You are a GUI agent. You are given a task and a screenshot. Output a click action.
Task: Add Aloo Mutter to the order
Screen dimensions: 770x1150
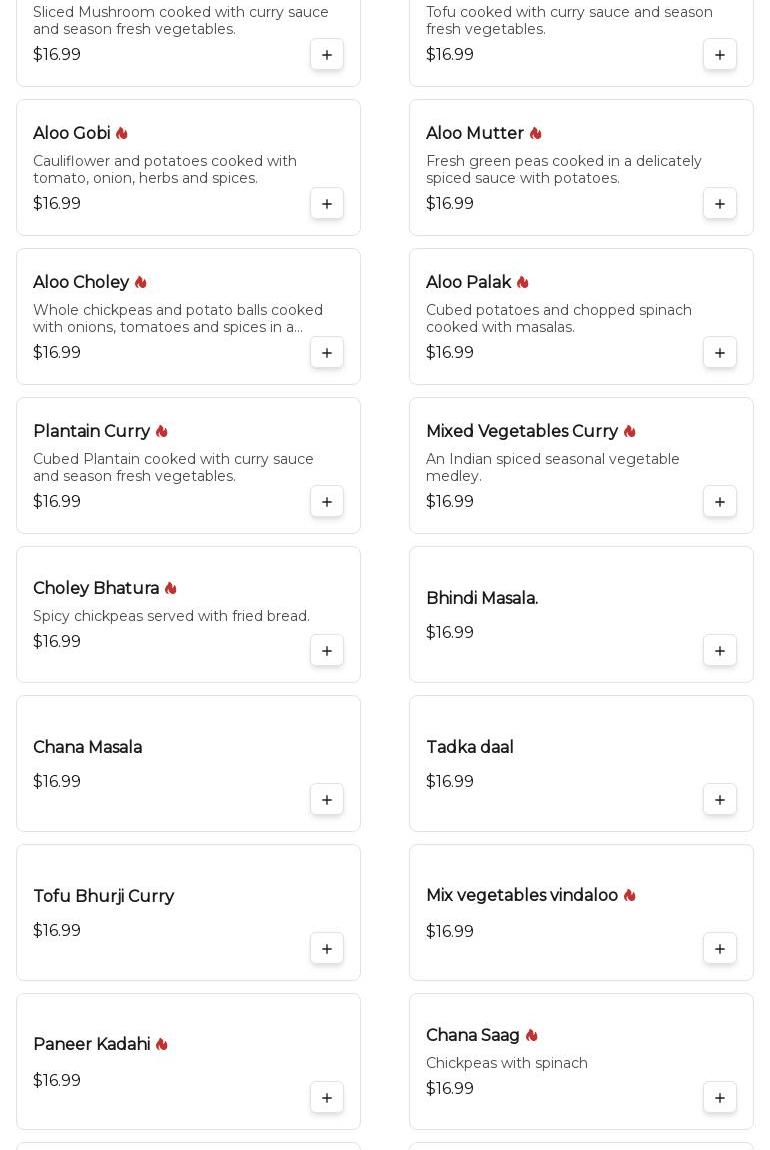pos(720,204)
